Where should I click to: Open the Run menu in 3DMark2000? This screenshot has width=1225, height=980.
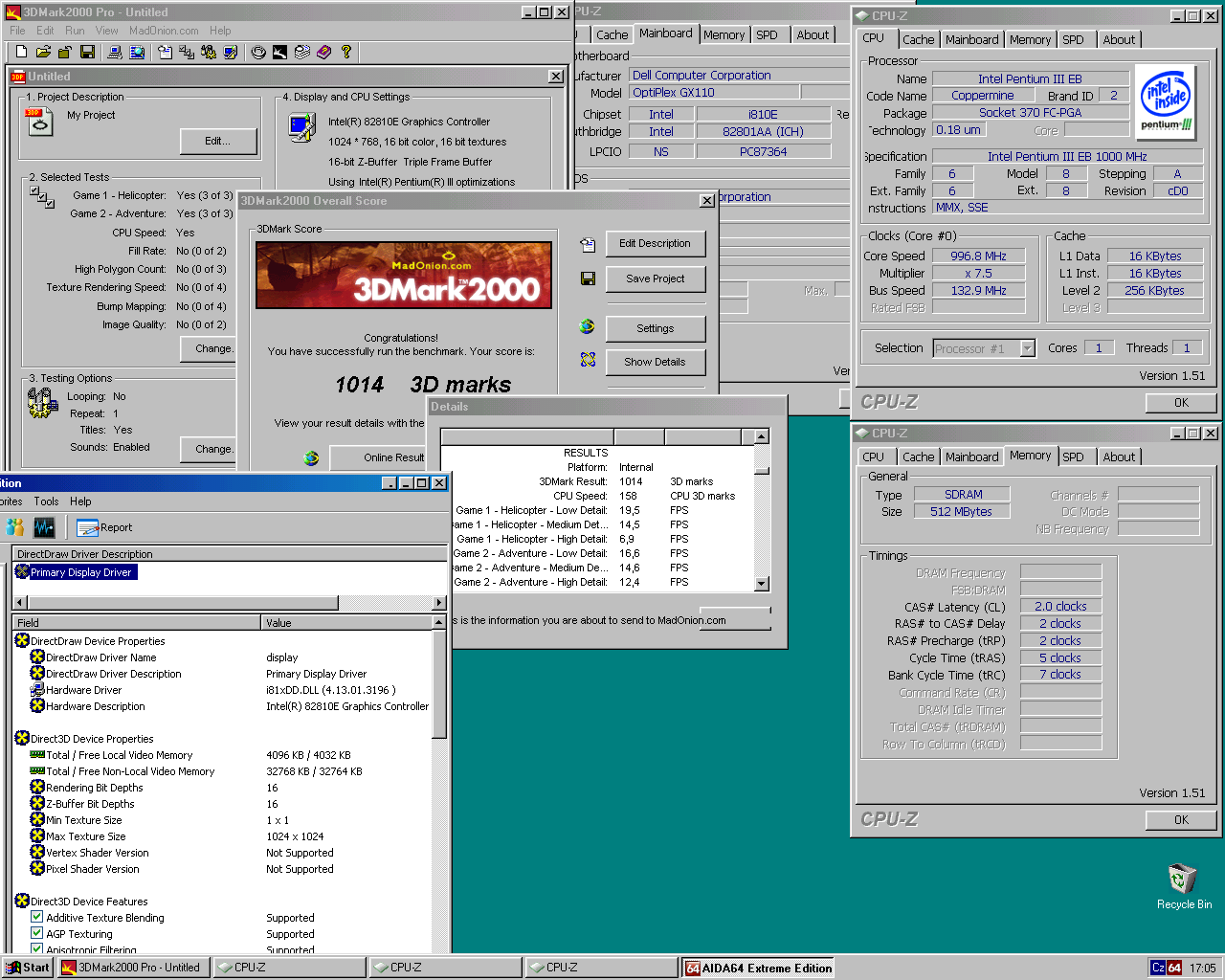click(75, 31)
